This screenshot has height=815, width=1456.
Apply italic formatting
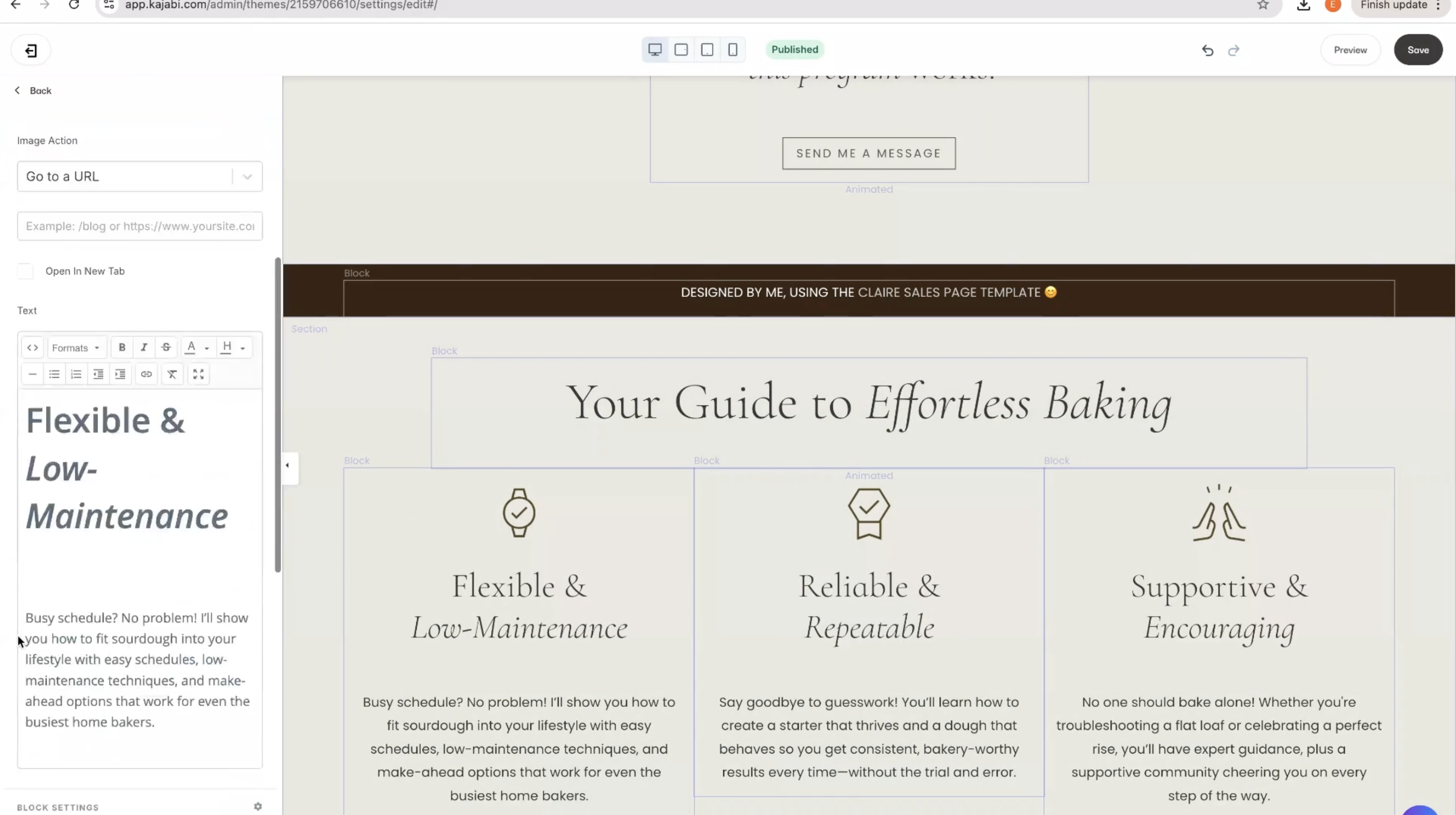coord(144,347)
